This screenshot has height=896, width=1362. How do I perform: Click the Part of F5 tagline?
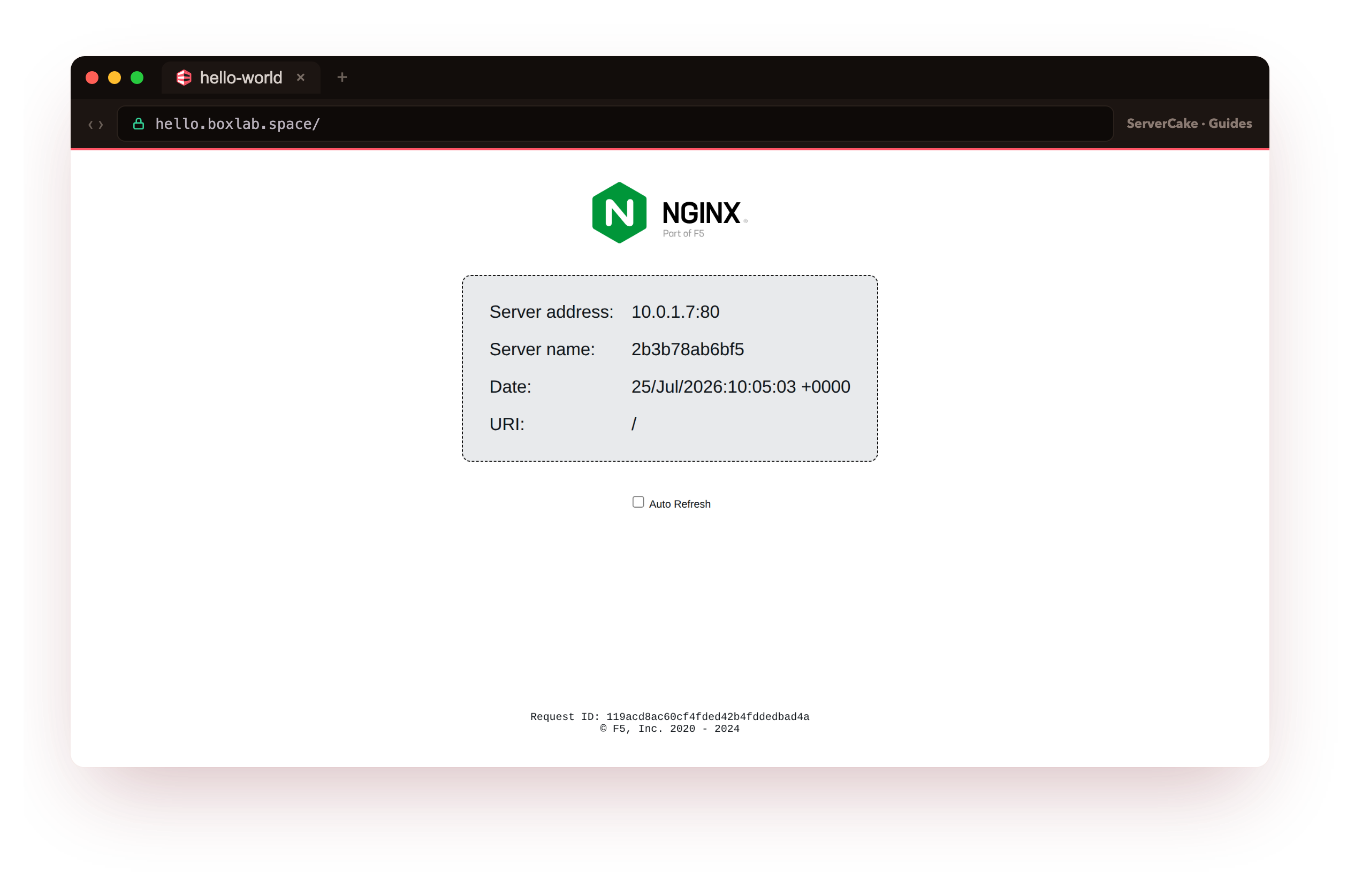(x=683, y=233)
